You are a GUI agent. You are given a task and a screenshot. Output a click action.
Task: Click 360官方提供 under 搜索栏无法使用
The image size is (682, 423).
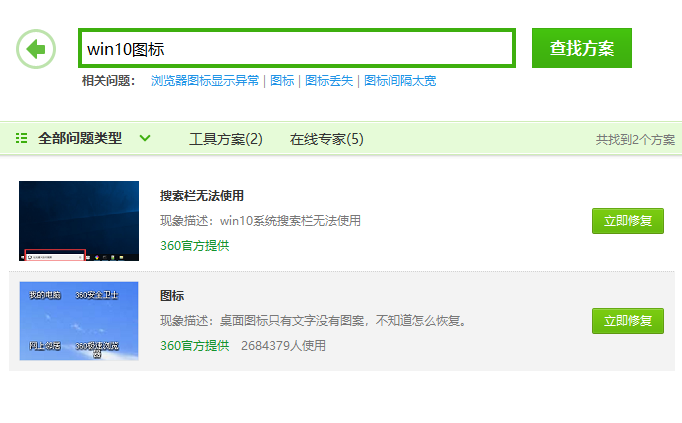click(x=194, y=245)
